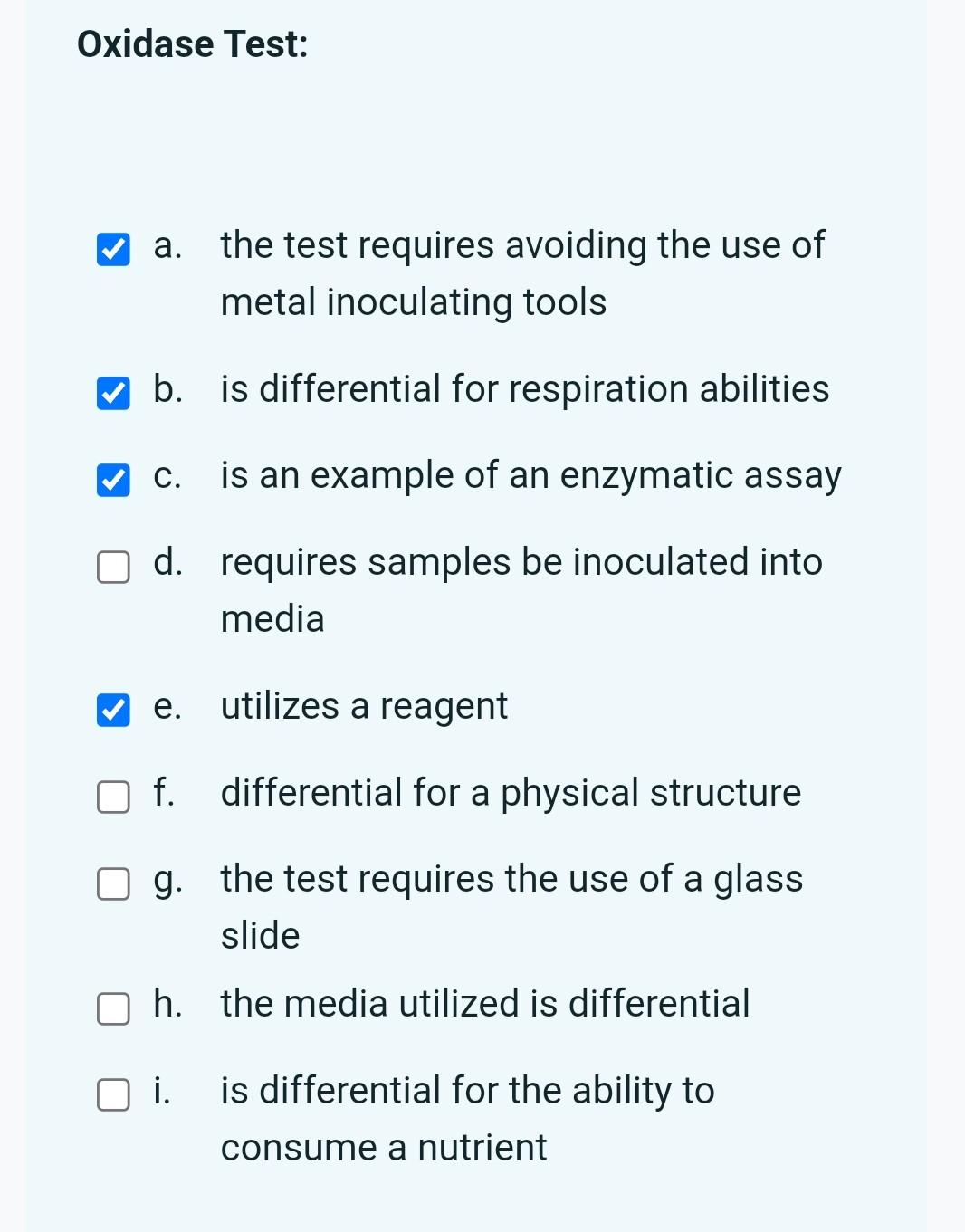The width and height of the screenshot is (965, 1232).
Task: Click the label 'differential for a physical structure'
Action: point(511,793)
